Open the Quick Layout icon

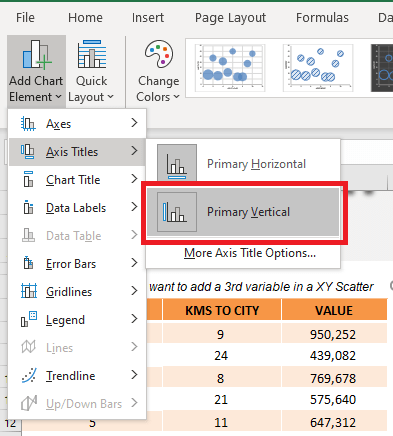click(x=92, y=54)
